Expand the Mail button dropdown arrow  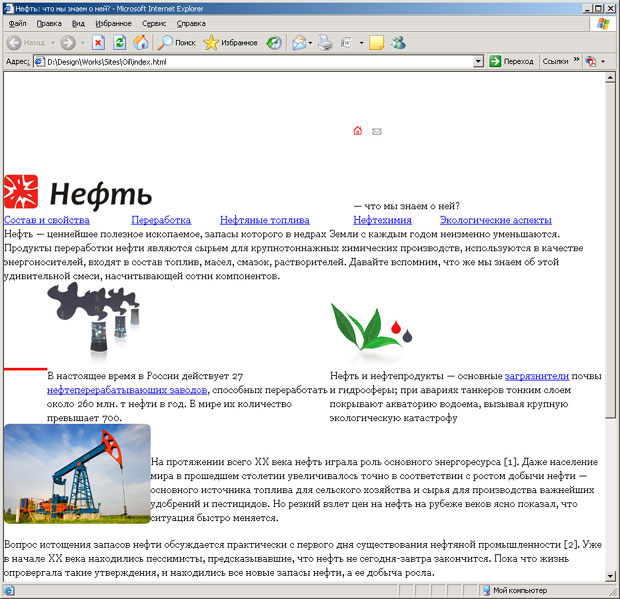click(x=310, y=43)
